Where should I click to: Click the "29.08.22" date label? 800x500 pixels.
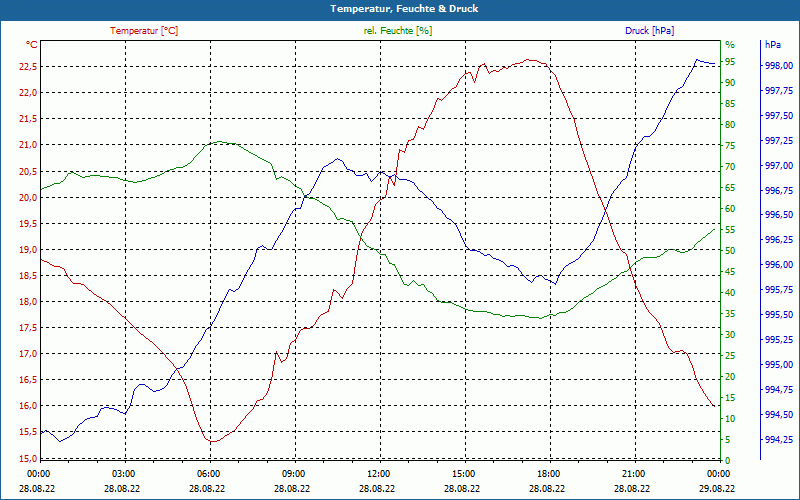pos(717,489)
